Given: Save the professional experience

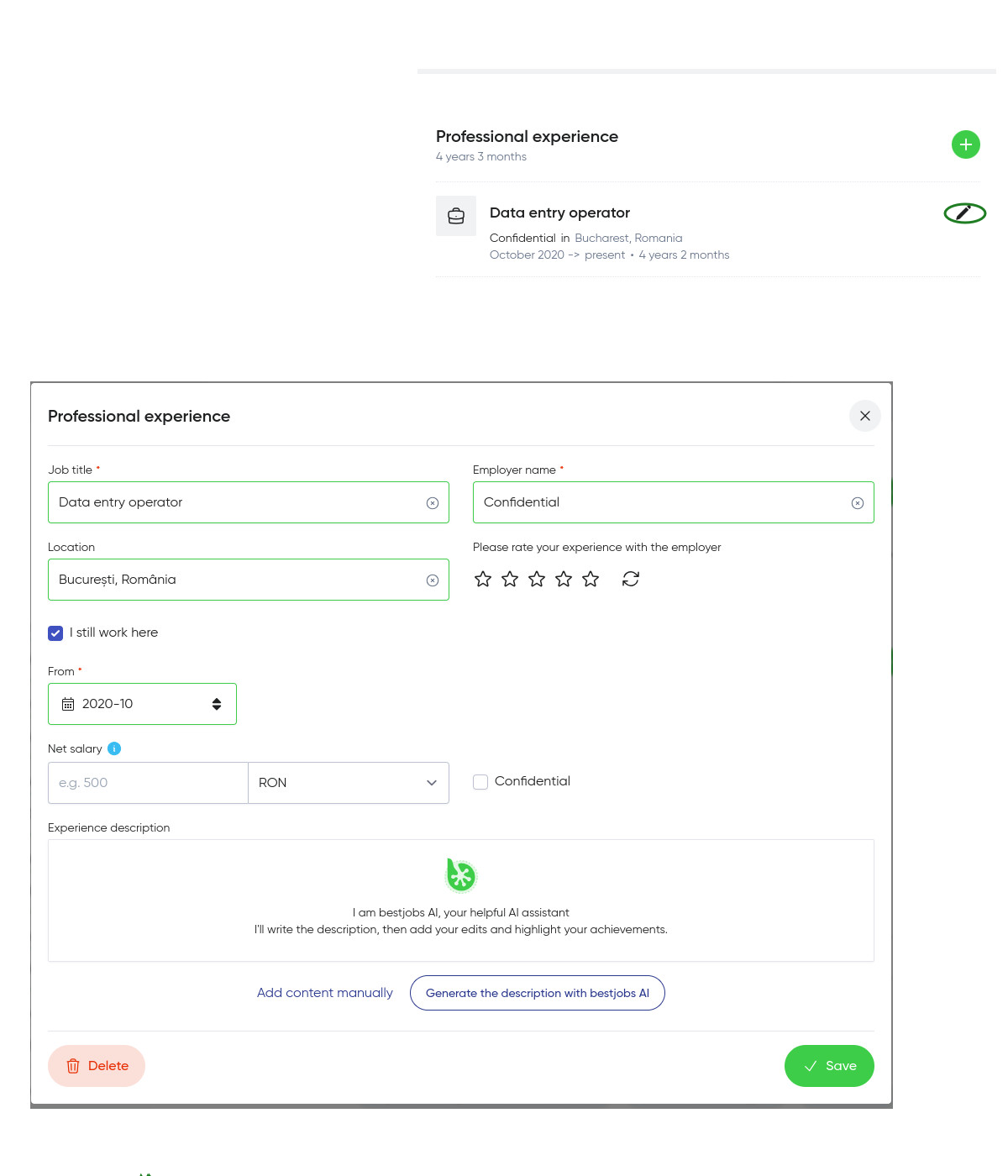Looking at the screenshot, I should click(x=829, y=1066).
